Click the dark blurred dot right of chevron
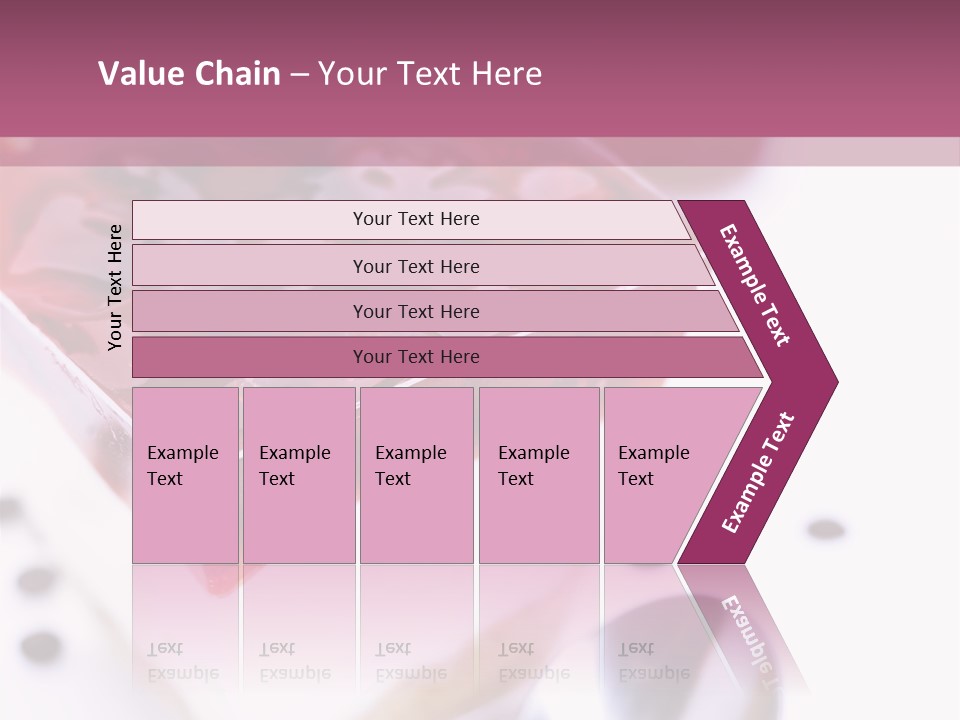960x720 pixels. (x=825, y=529)
